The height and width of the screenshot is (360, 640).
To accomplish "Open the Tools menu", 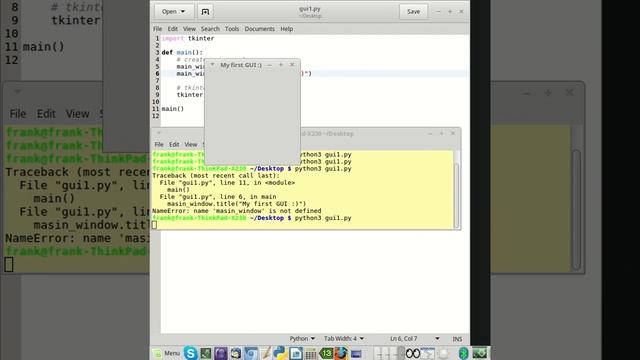I will tap(232, 29).
